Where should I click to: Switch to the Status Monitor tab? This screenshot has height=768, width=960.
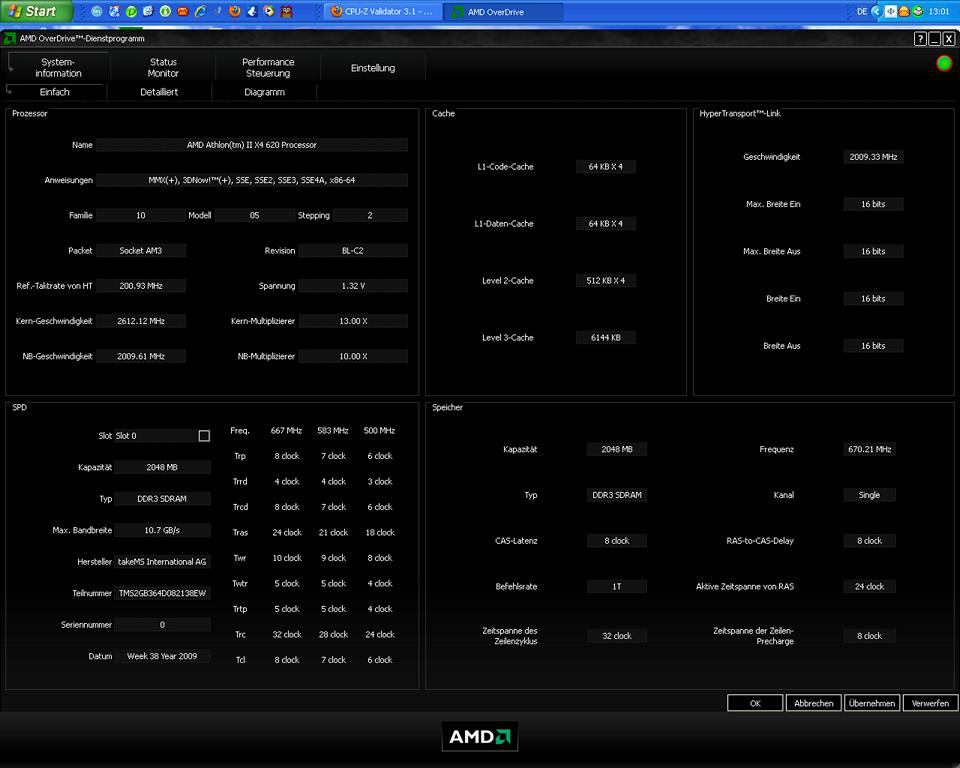163,67
